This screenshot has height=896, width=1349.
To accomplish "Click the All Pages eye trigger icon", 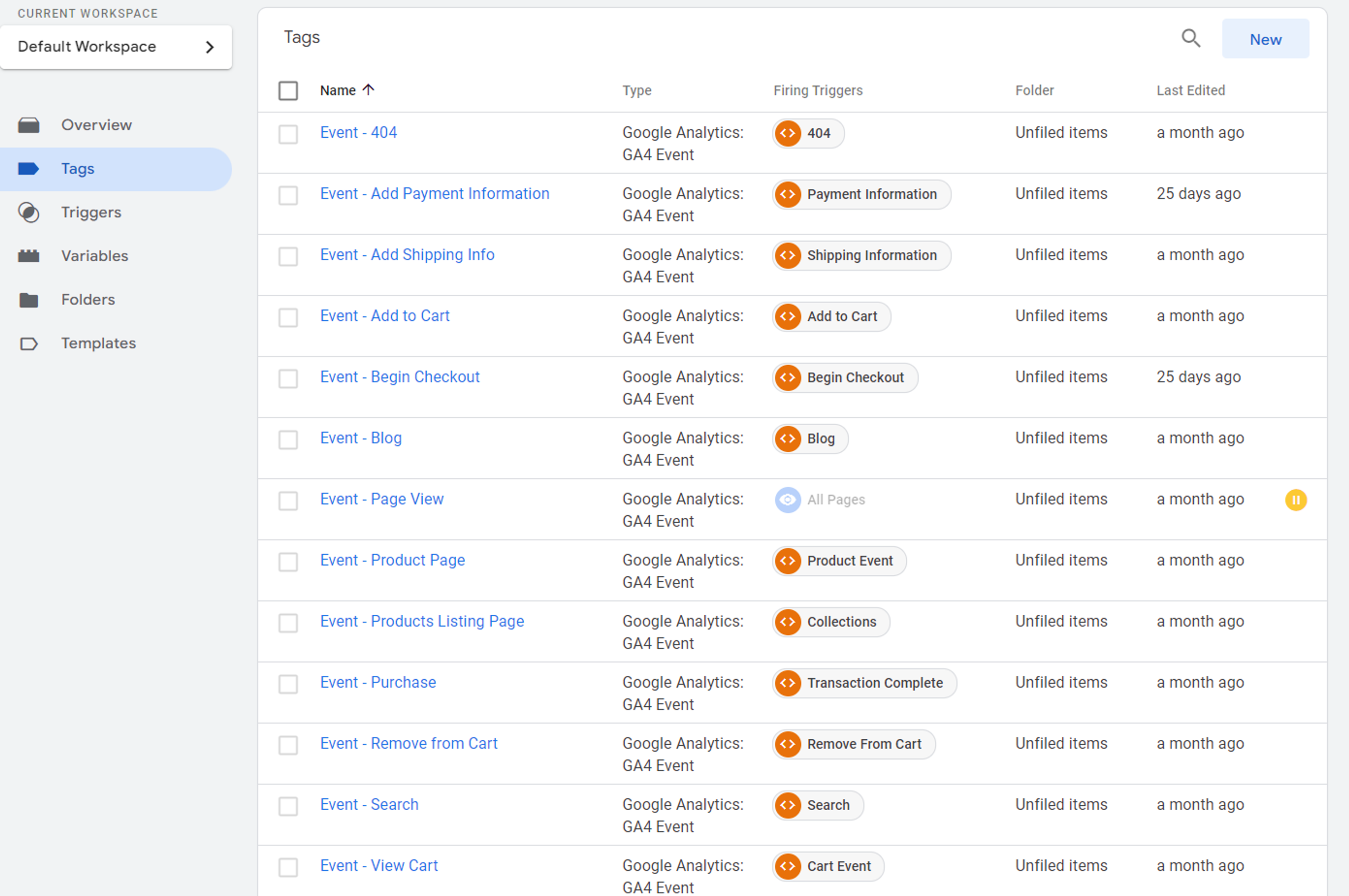I will point(788,501).
